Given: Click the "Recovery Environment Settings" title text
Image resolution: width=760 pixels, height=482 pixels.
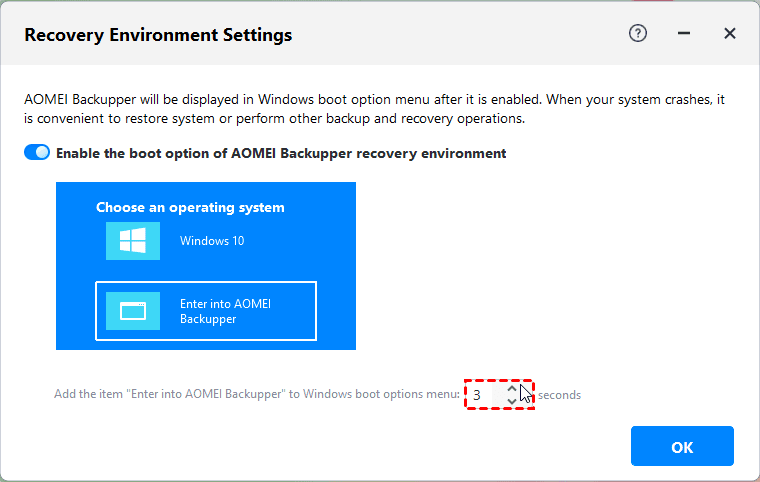Looking at the screenshot, I should [x=158, y=35].
